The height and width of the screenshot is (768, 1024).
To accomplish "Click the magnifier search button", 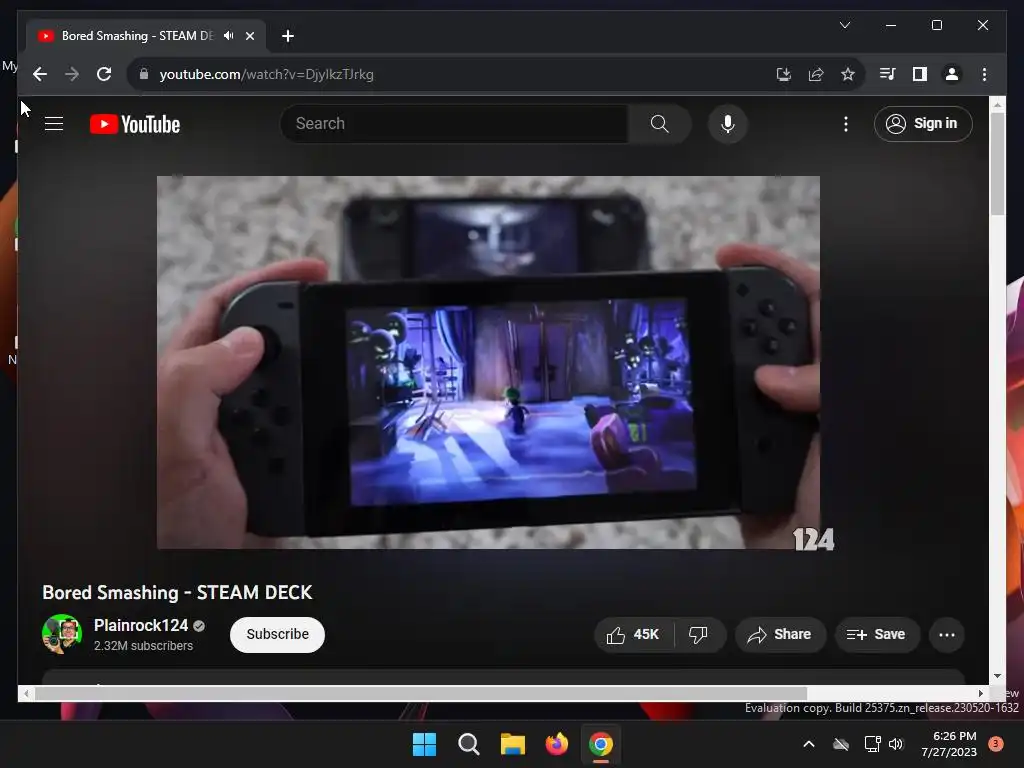I will (x=660, y=123).
